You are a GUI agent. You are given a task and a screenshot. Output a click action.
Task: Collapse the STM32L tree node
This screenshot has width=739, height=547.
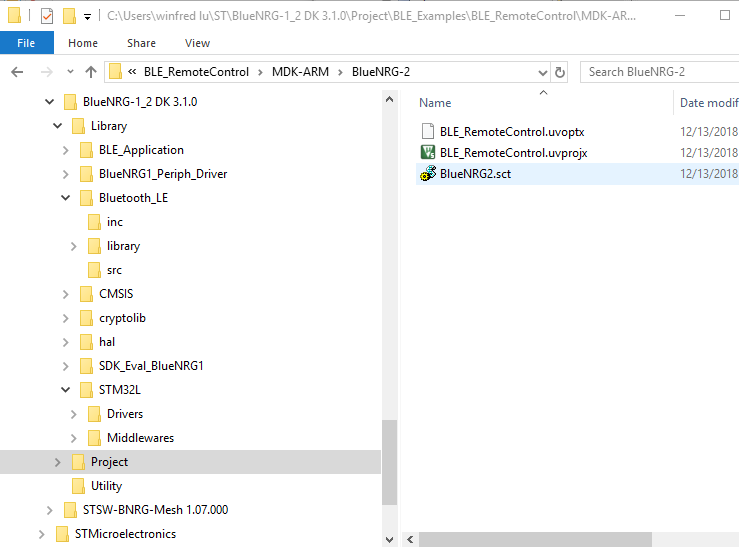tap(66, 390)
